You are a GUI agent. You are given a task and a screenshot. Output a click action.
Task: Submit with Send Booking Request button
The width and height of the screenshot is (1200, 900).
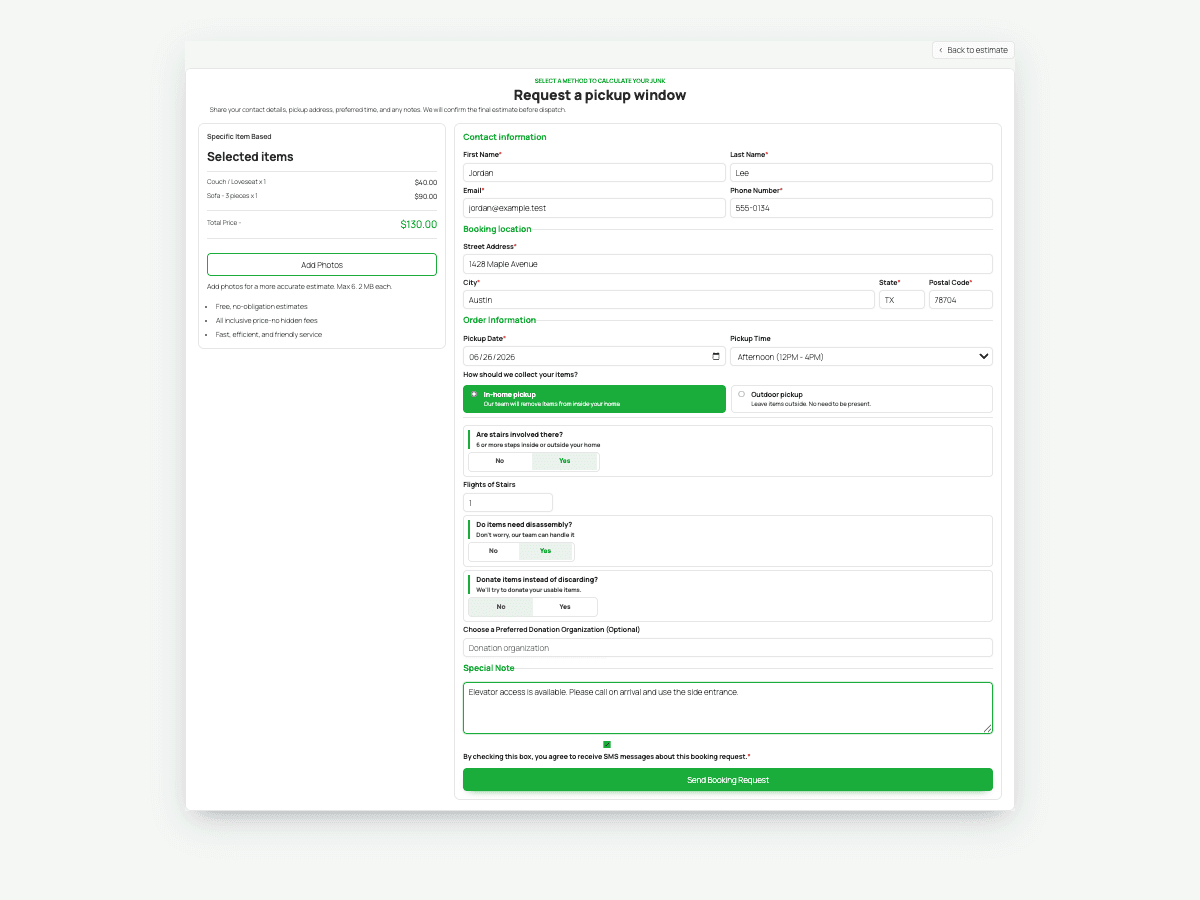click(x=728, y=780)
